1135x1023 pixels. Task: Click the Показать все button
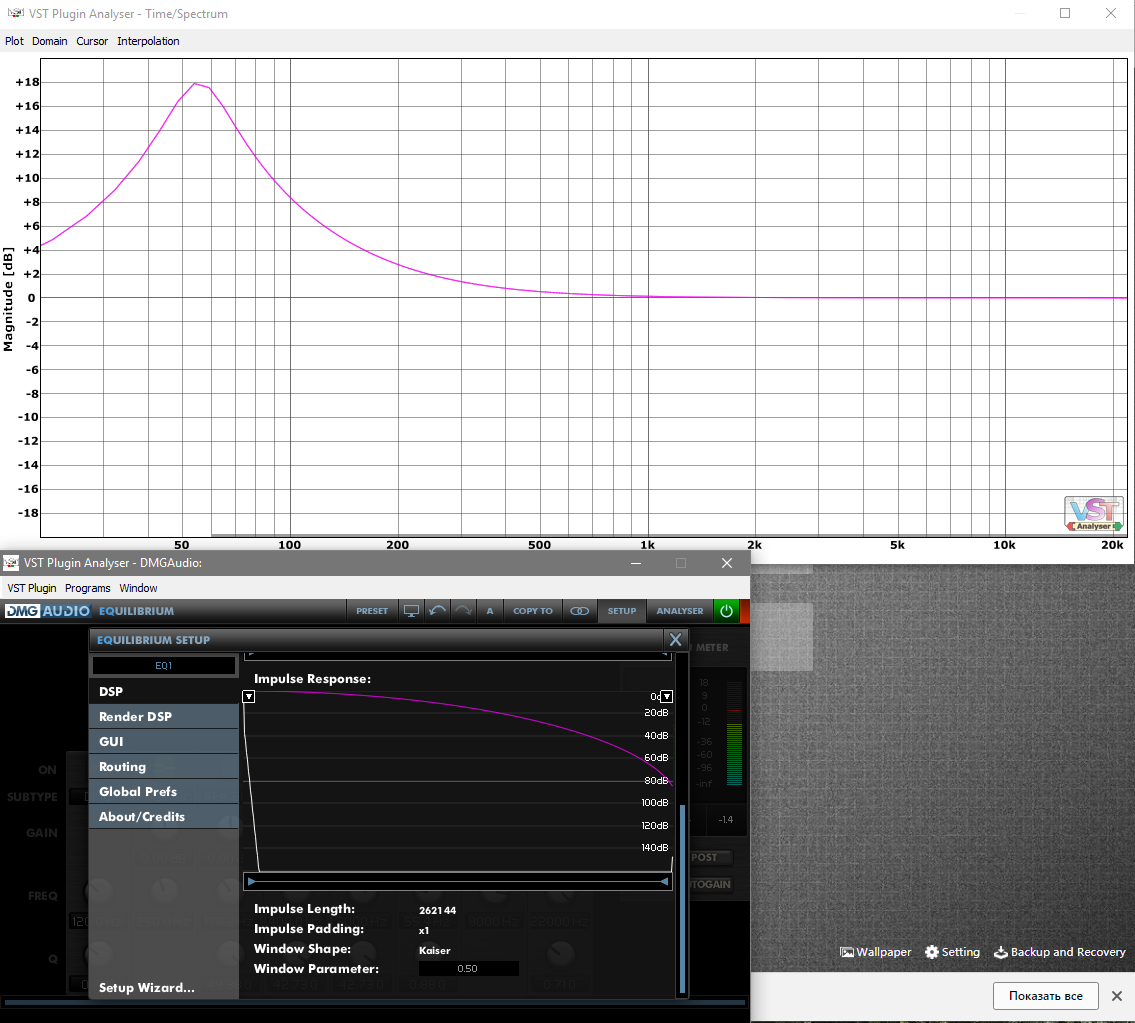pyautogui.click(x=1045, y=996)
